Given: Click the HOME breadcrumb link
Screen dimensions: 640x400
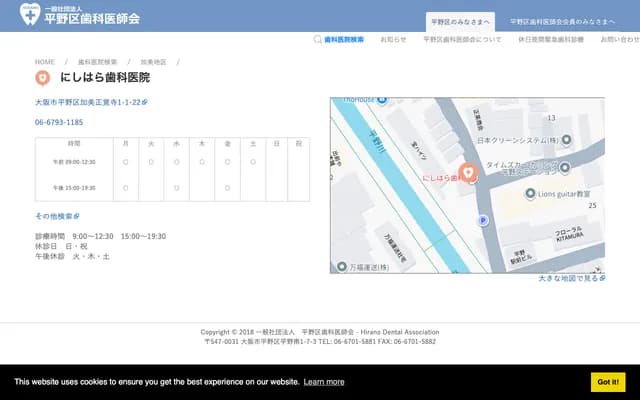Looking at the screenshot, I should point(45,61).
